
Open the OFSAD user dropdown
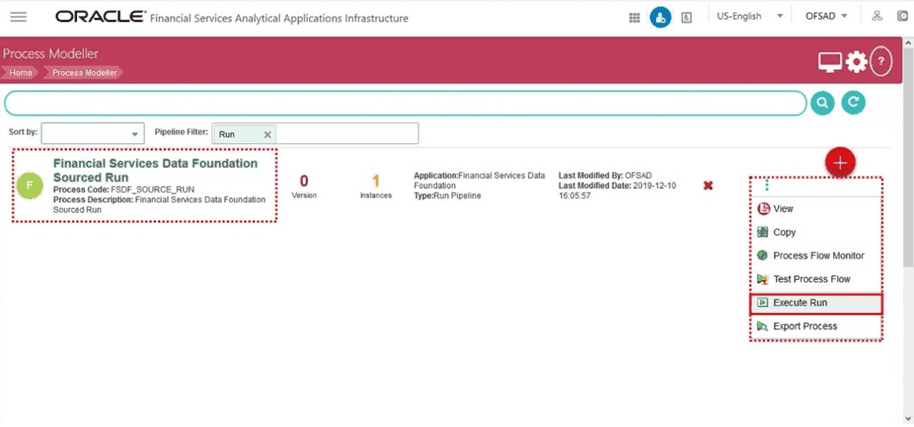[826, 16]
